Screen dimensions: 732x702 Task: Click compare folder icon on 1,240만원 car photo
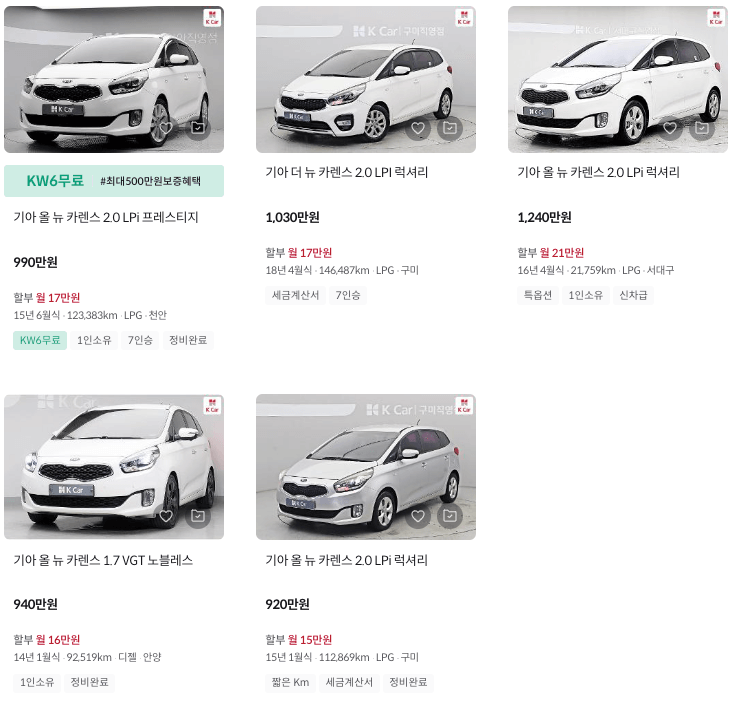point(702,127)
